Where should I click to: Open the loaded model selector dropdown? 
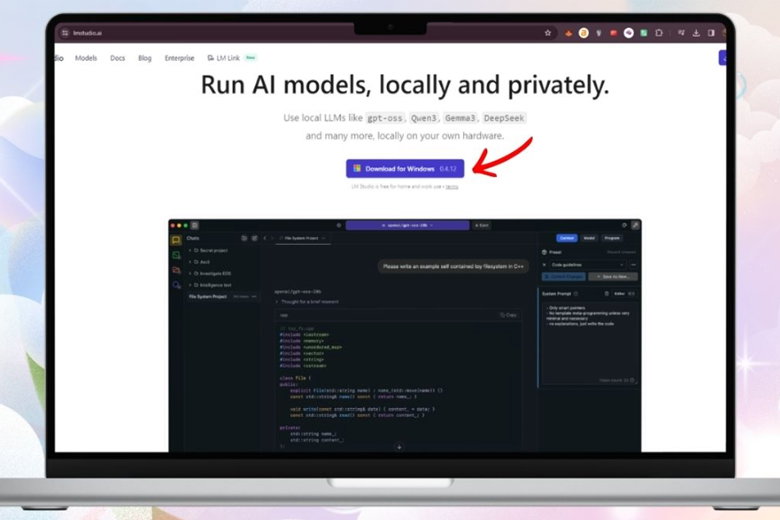407,225
